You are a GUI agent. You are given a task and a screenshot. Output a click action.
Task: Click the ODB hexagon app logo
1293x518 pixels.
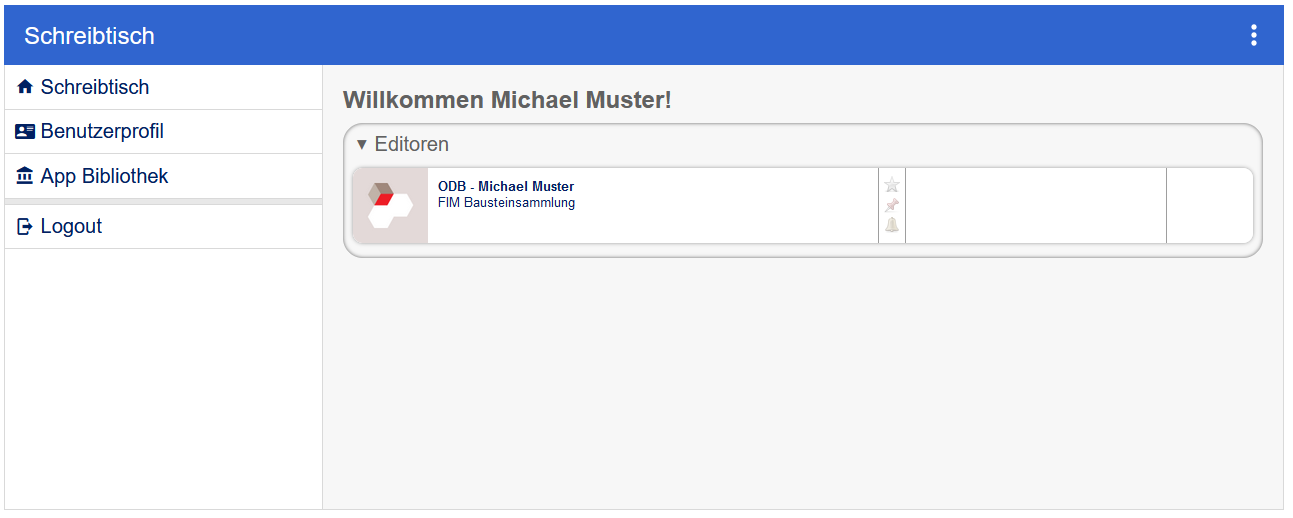pyautogui.click(x=390, y=205)
